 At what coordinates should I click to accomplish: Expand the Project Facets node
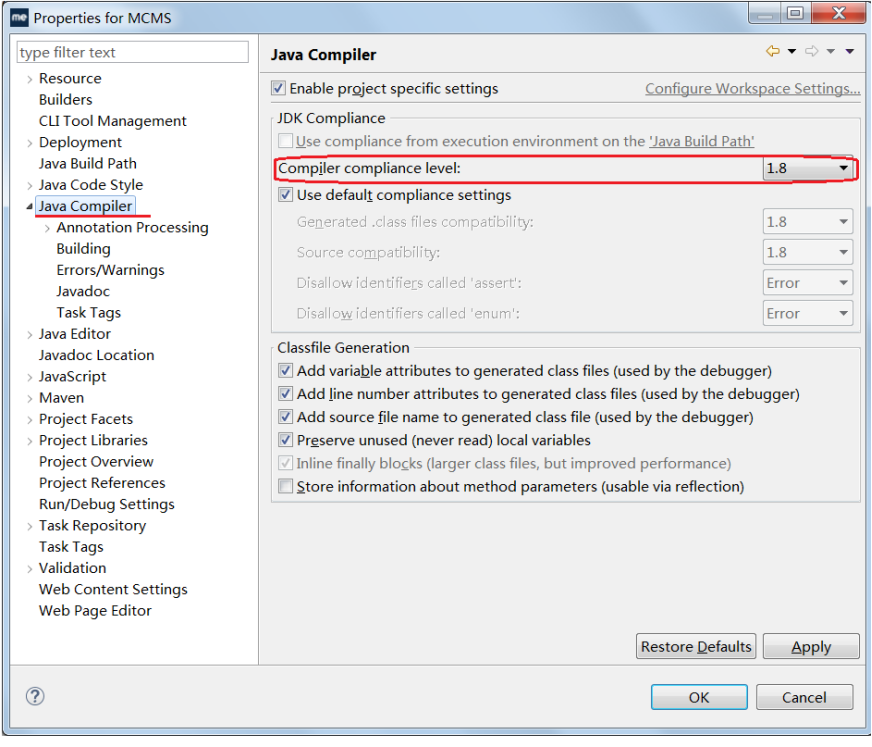coord(29,419)
